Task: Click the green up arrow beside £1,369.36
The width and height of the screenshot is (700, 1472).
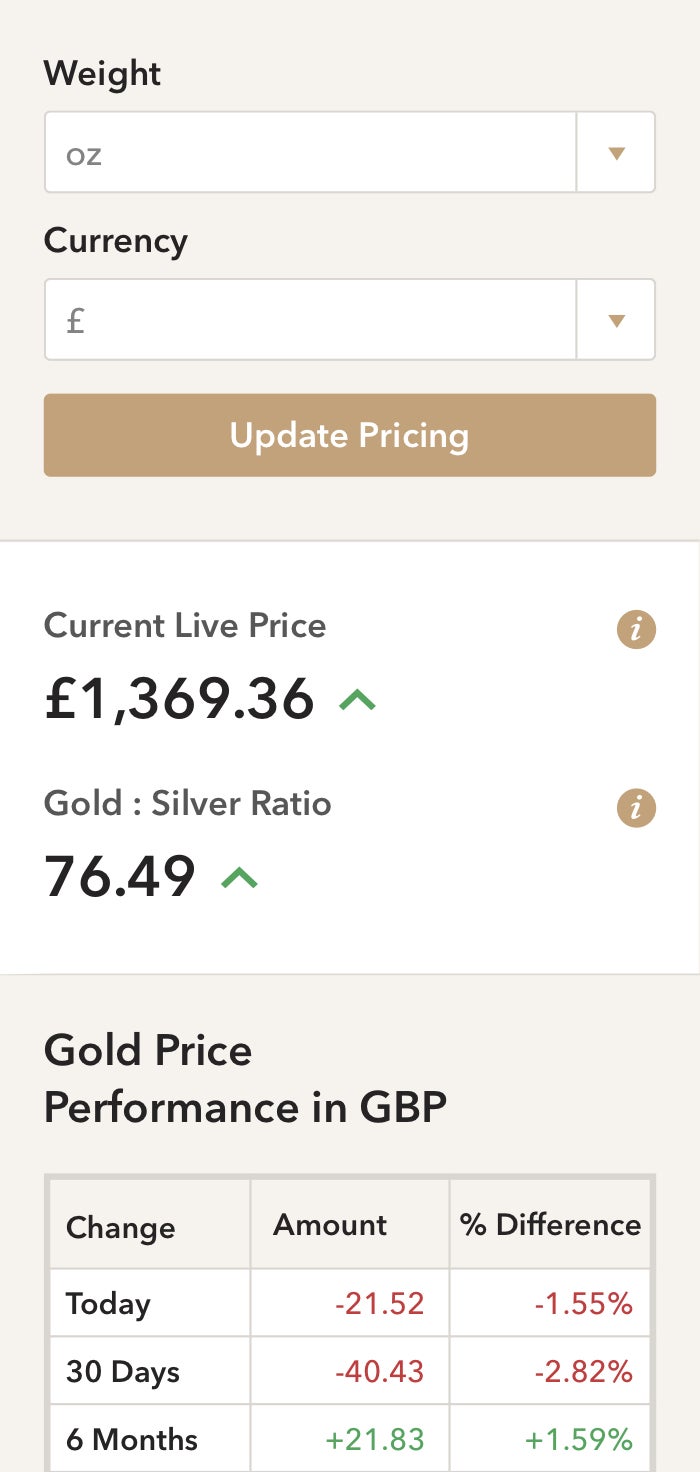Action: [x=357, y=698]
